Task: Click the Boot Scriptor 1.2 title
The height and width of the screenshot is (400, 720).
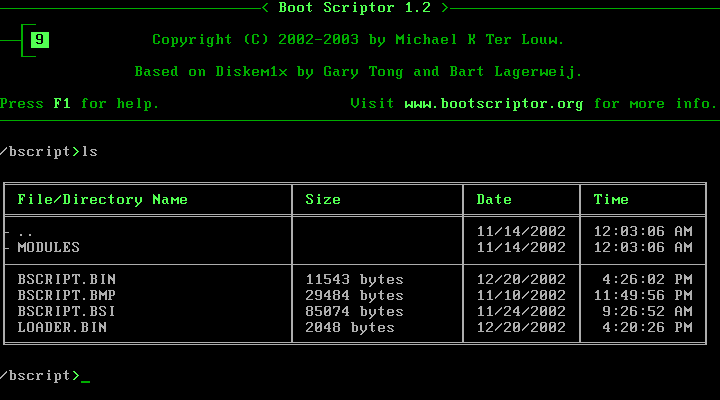Action: point(354,8)
